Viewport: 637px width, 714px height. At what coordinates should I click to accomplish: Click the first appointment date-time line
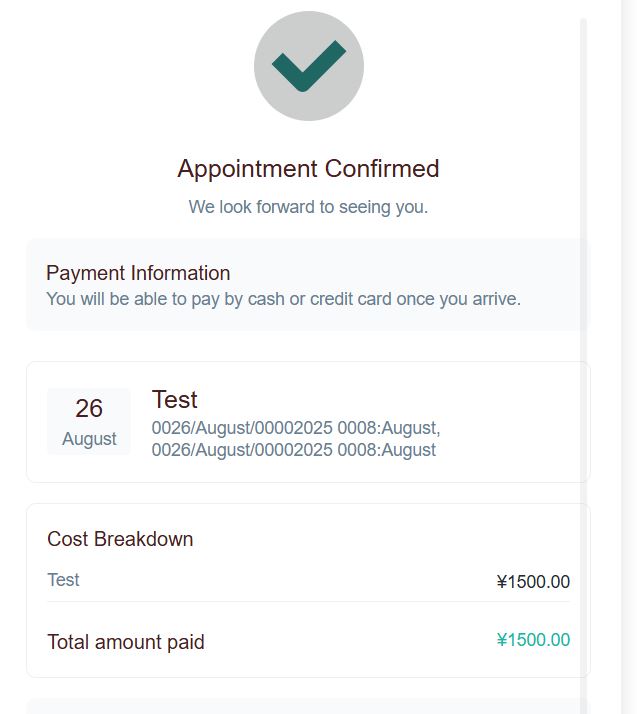pyautogui.click(x=295, y=428)
